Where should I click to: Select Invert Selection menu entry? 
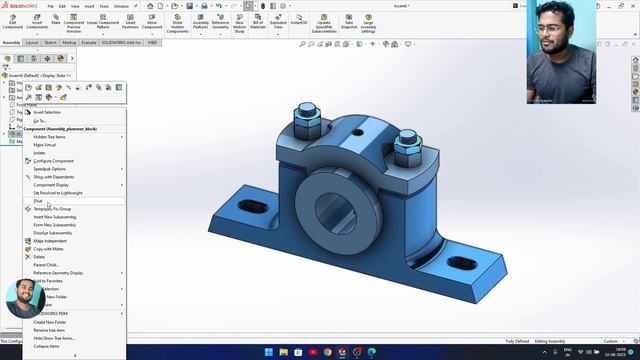74,112
